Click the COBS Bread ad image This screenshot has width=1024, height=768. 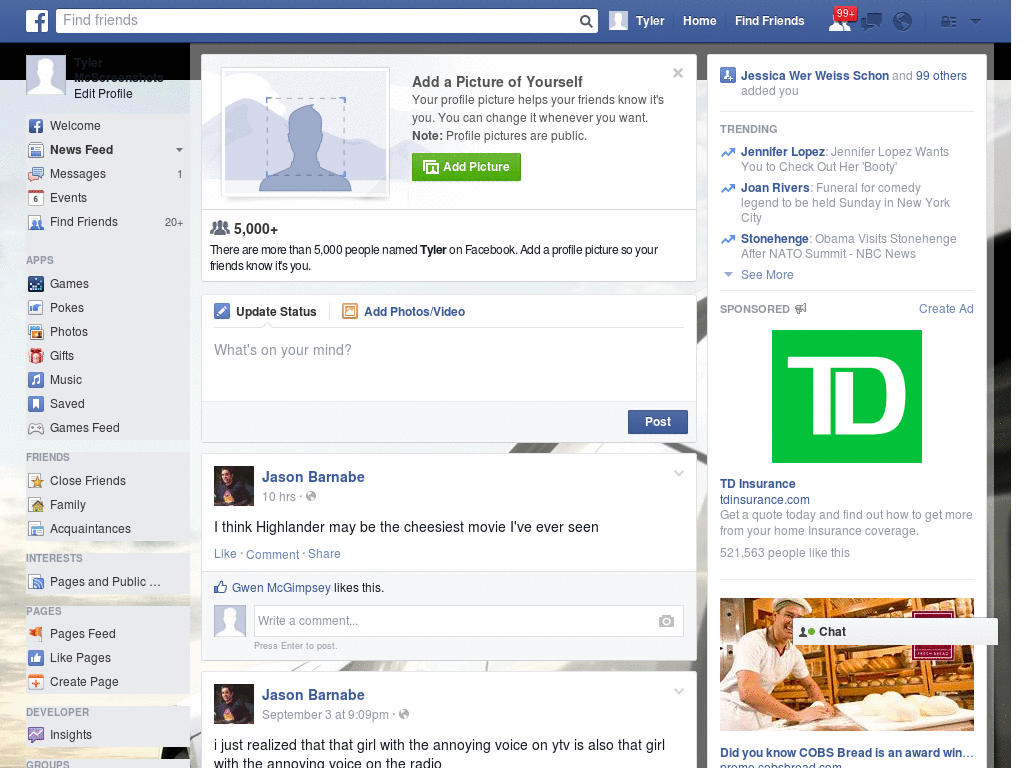[846, 664]
